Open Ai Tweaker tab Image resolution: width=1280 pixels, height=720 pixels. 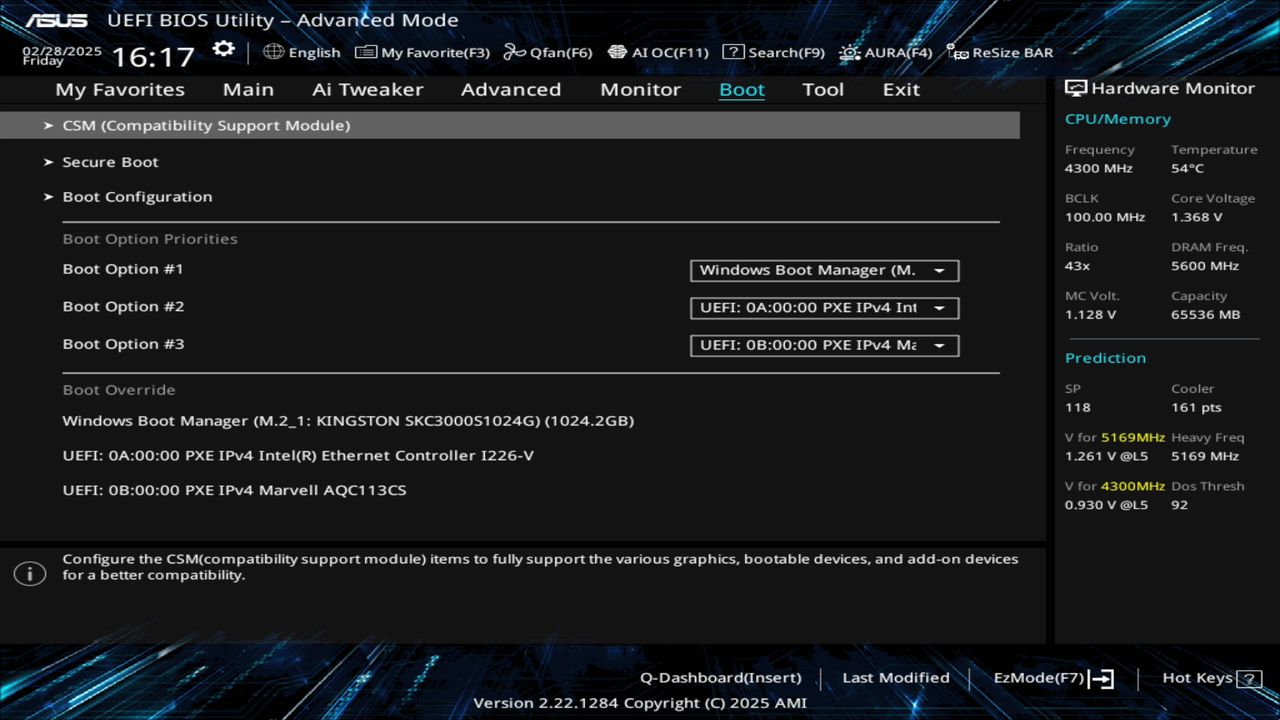pos(367,89)
